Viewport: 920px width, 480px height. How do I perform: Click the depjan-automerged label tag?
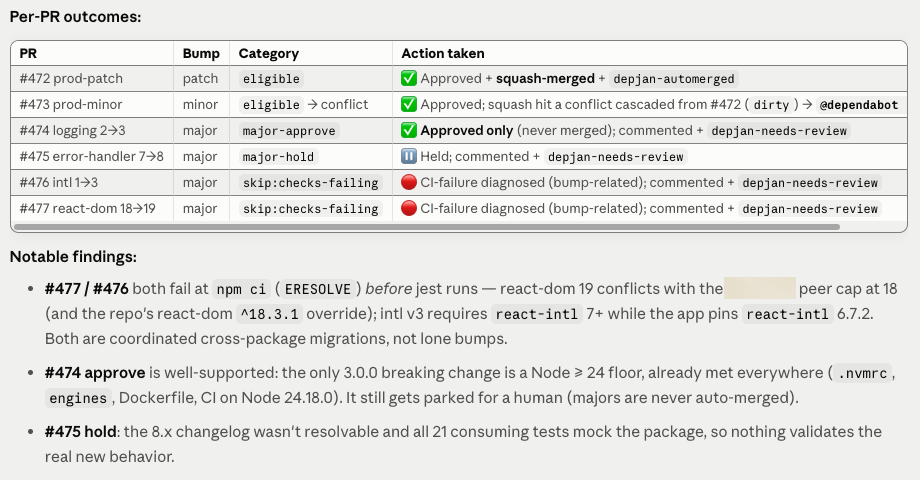click(674, 79)
